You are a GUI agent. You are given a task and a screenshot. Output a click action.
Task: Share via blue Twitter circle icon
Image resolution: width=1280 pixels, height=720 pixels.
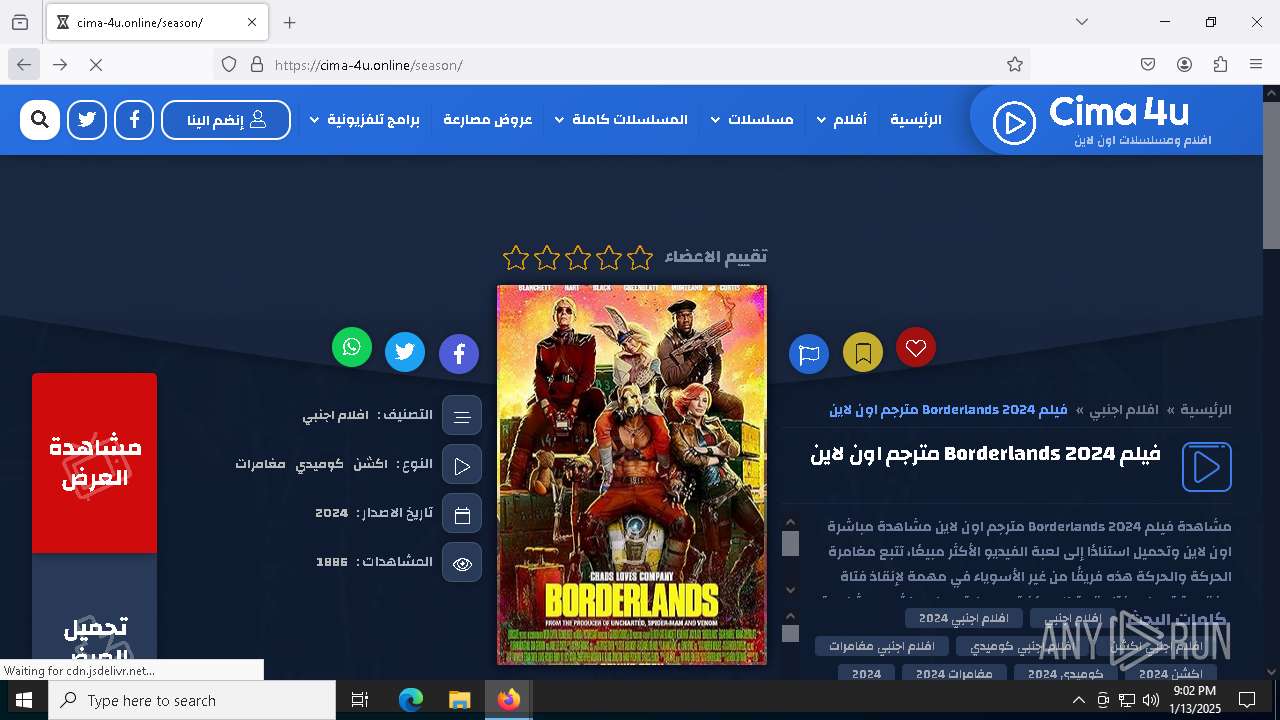tap(405, 352)
